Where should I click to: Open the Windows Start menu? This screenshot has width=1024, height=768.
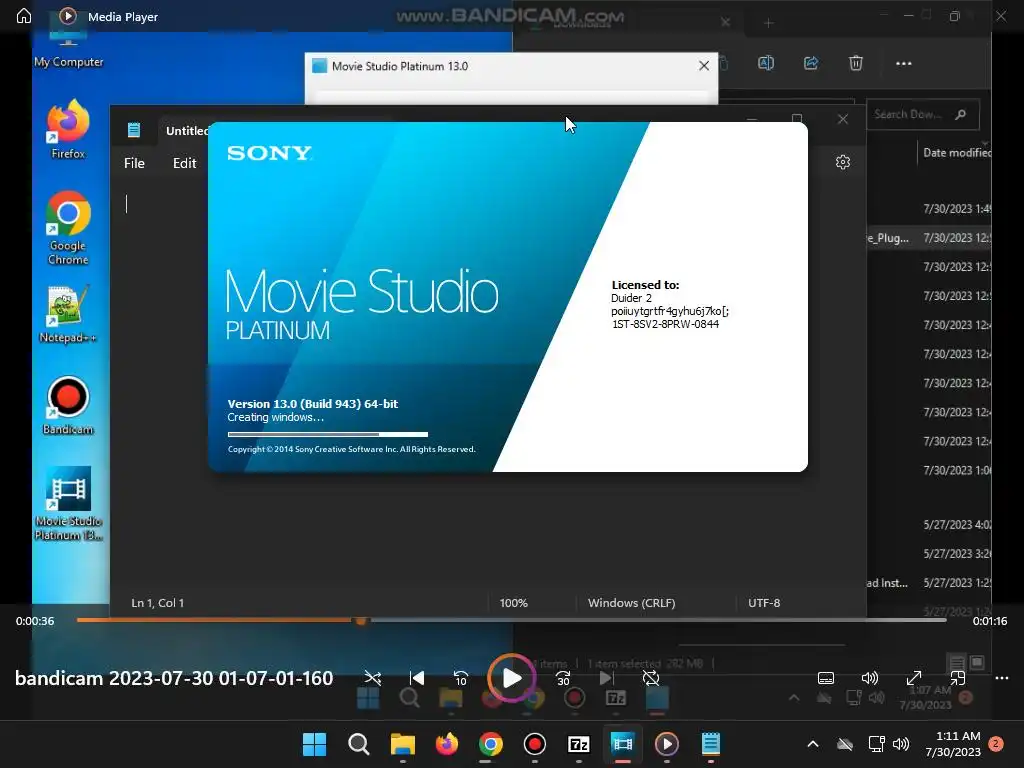314,744
